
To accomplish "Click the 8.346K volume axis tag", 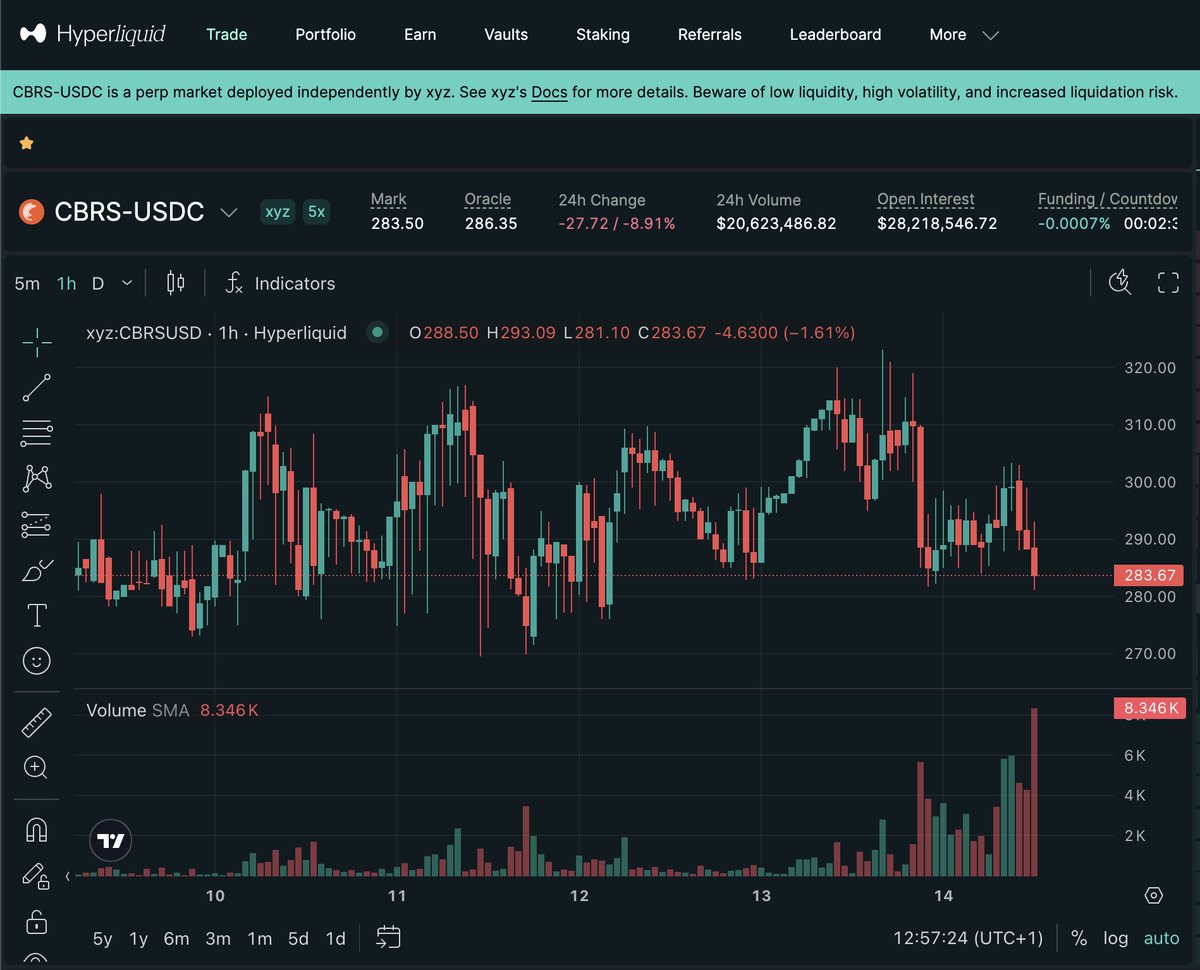I will click(x=1148, y=708).
